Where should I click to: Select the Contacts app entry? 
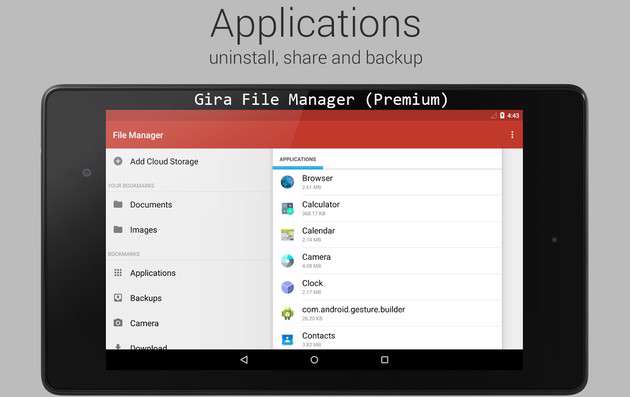[387, 338]
